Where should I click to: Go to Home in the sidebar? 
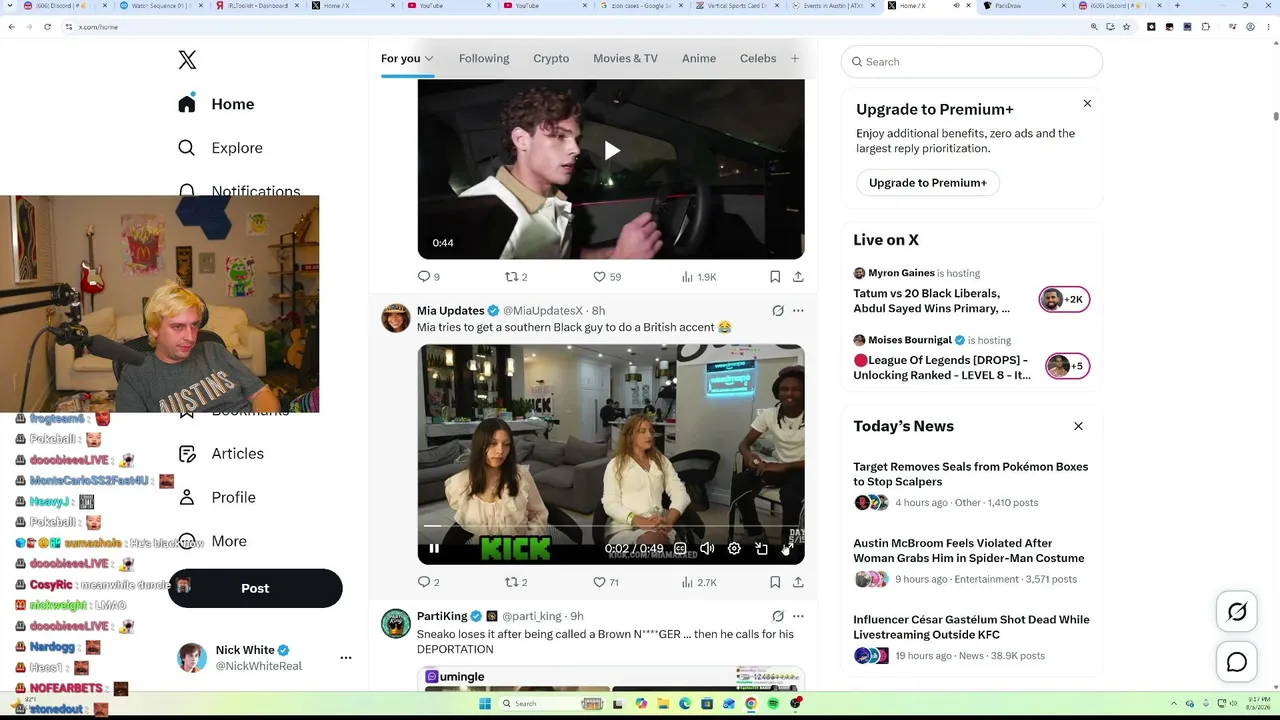216,104
